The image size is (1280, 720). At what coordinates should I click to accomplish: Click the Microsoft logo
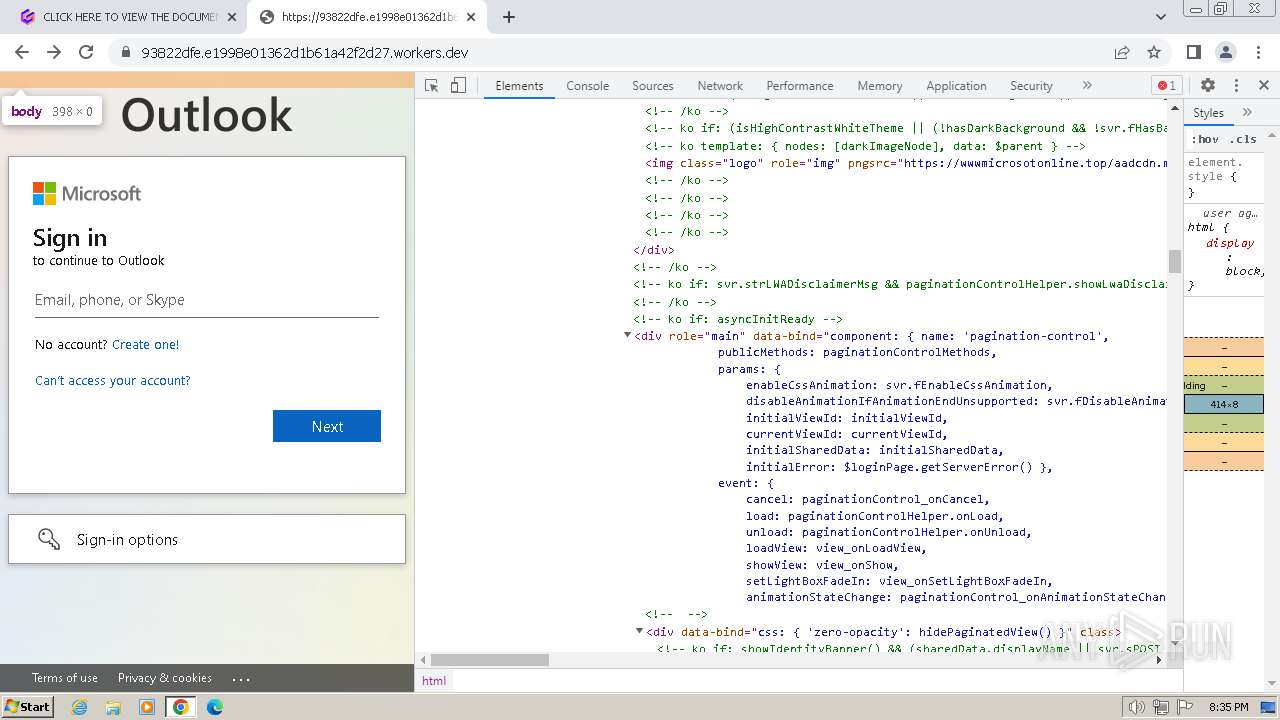click(87, 193)
